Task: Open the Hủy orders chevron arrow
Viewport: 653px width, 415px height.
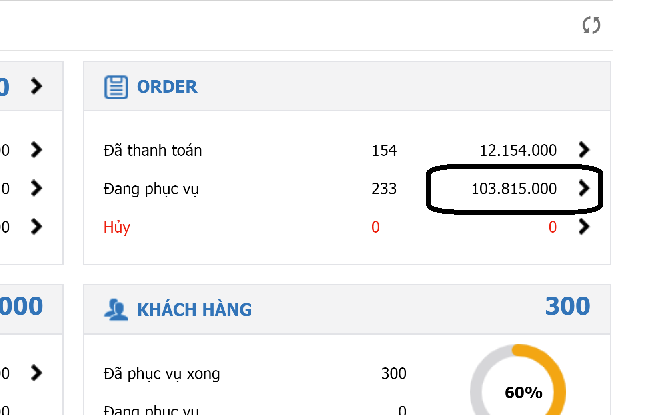Action: tap(584, 226)
